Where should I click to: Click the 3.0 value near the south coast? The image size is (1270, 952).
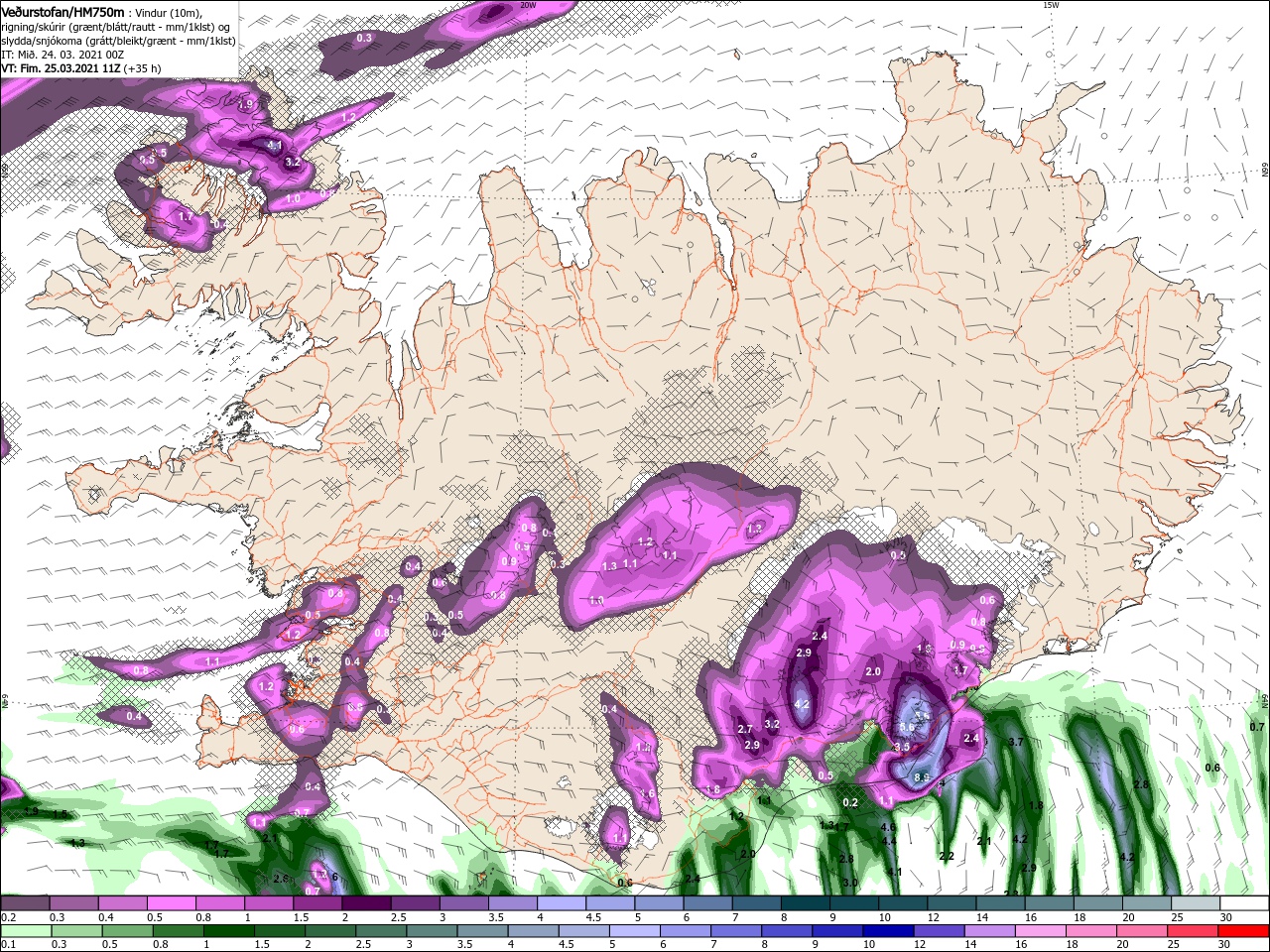(849, 882)
